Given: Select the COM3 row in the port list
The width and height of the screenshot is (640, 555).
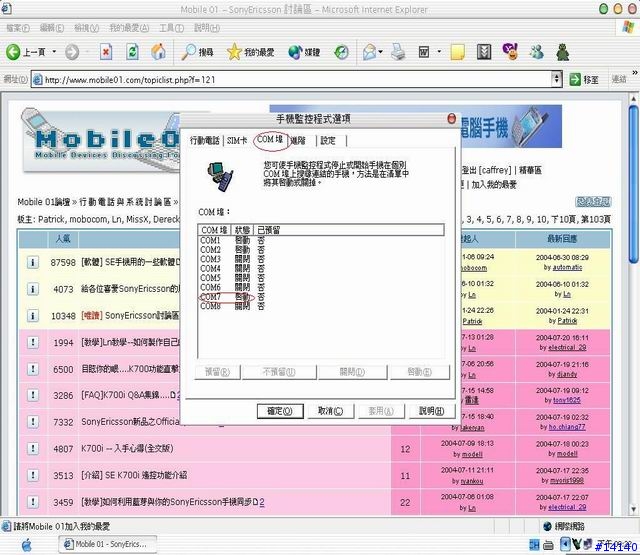Looking at the screenshot, I should click(x=232, y=259).
